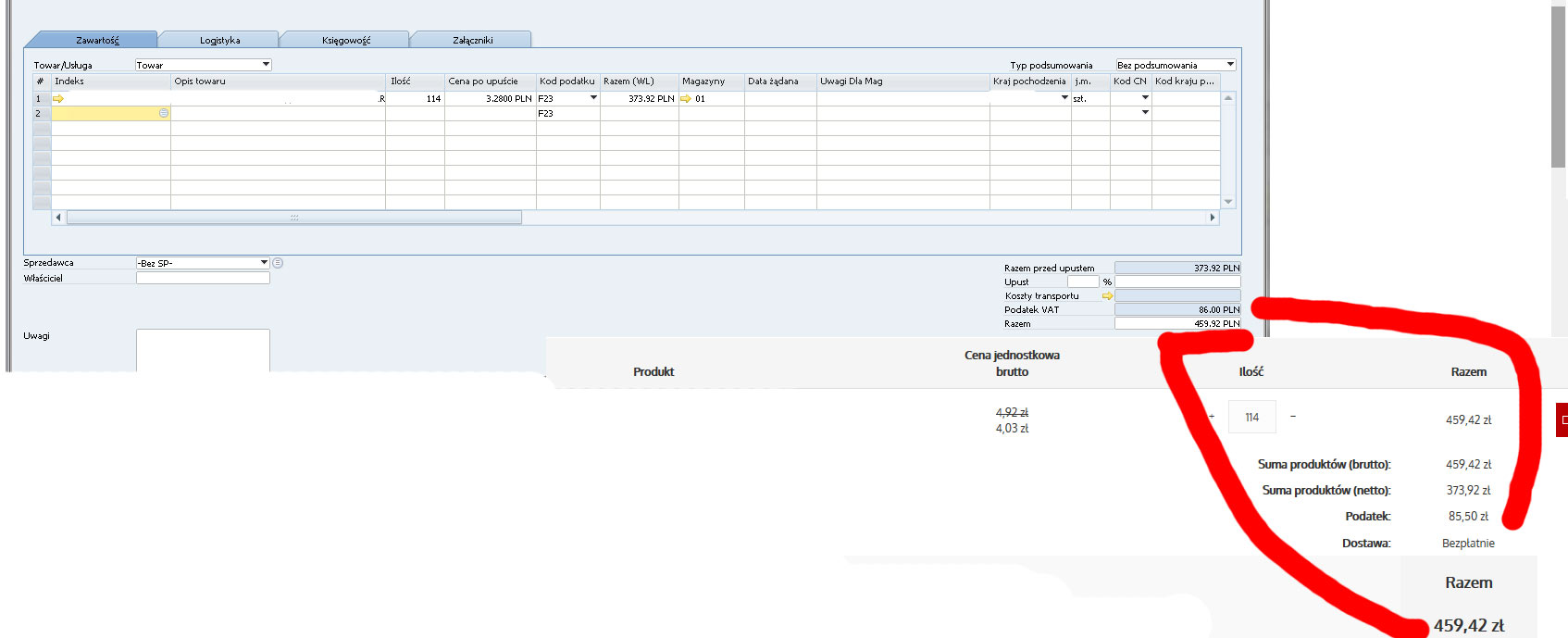Open the item chooser icon in row 2 Indeks
The image size is (1568, 638).
pos(164,113)
